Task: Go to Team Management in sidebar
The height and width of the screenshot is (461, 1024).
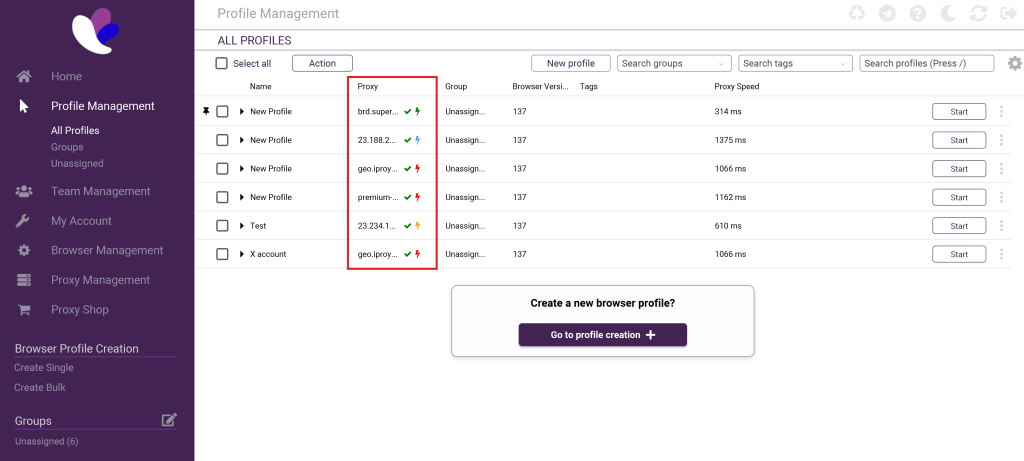Action: point(100,191)
